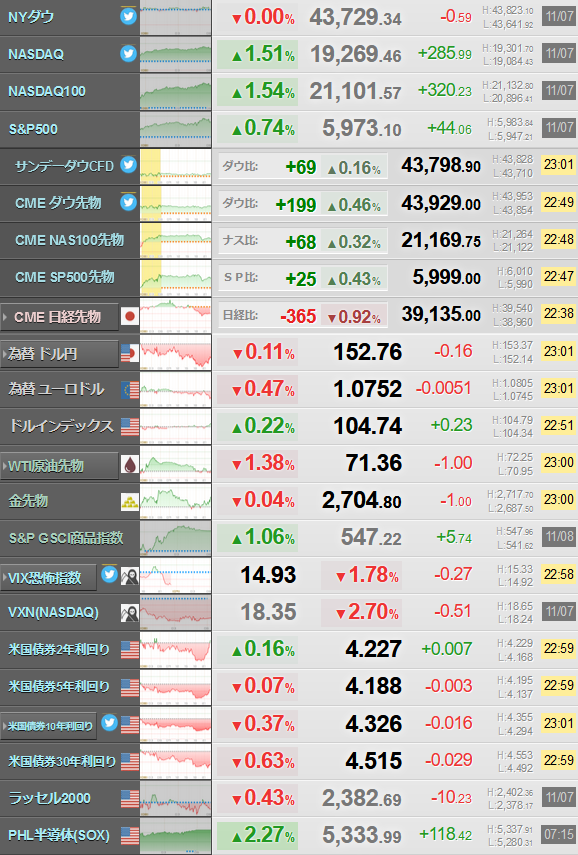Click the NASDAQ100 price 21,101.57
This screenshot has height=855, width=578.
pos(356,92)
